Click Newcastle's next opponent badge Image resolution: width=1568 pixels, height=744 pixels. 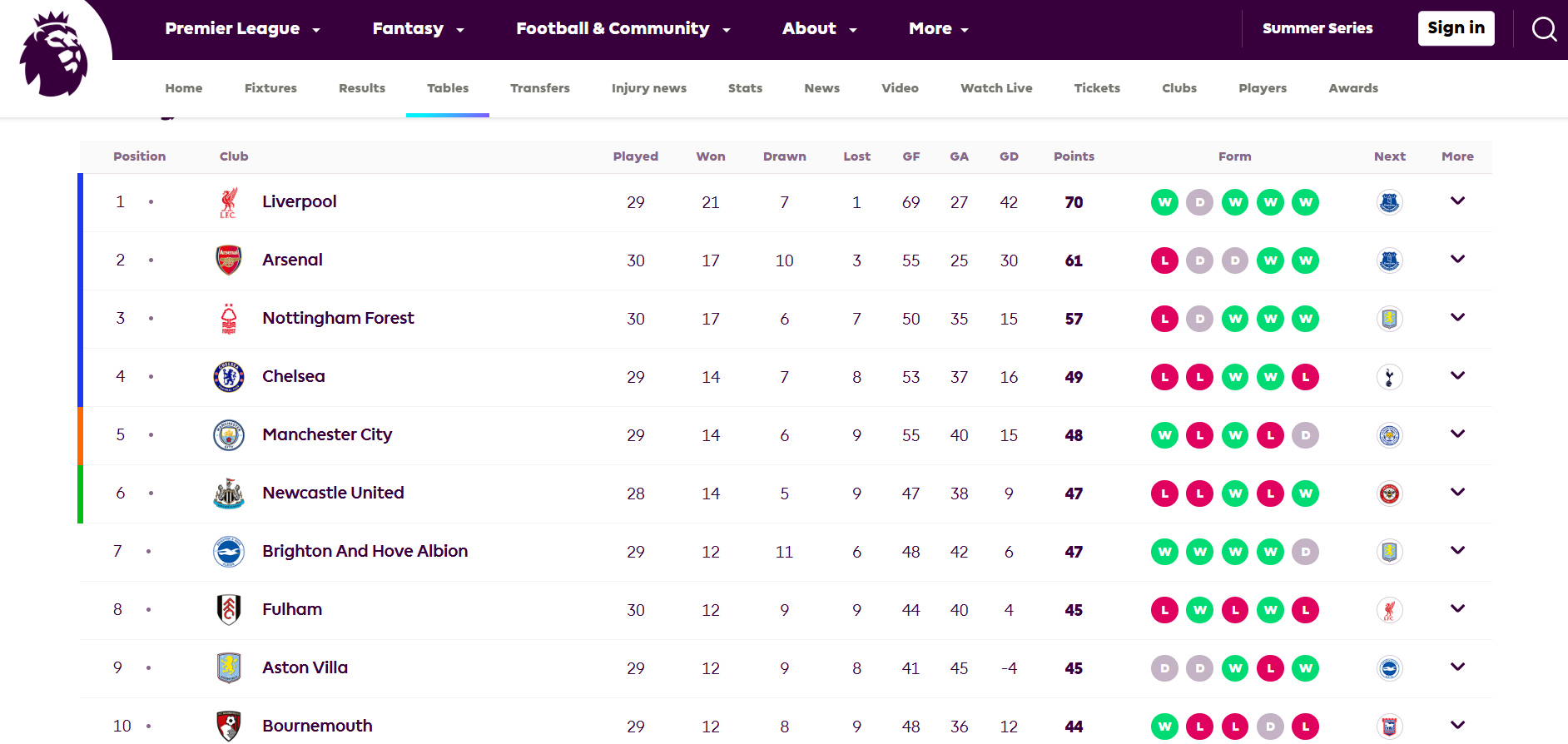point(1389,494)
